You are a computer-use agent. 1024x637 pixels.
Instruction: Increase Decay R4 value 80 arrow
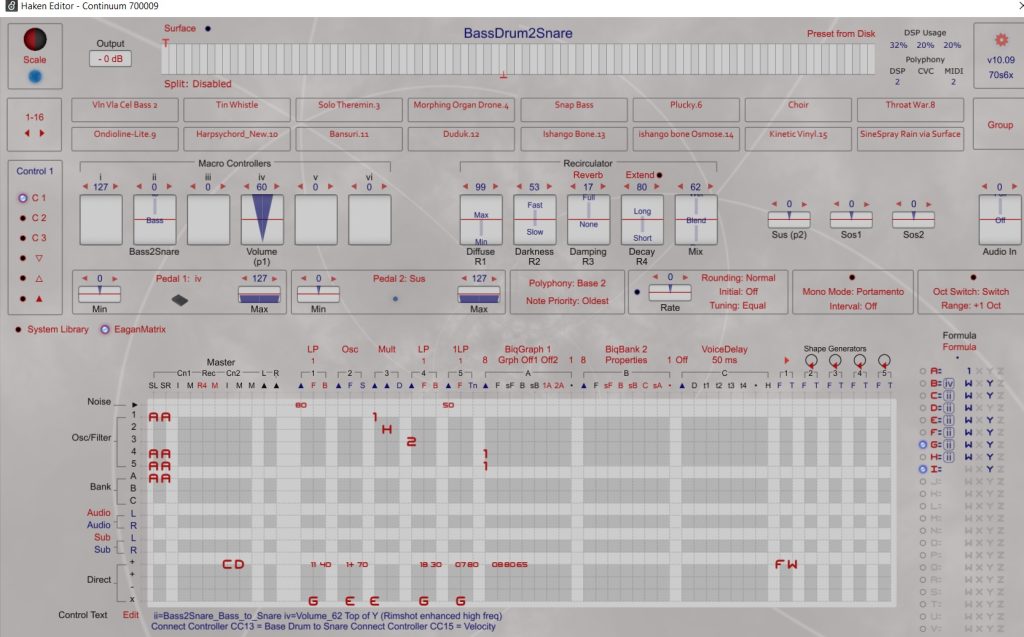click(x=657, y=187)
